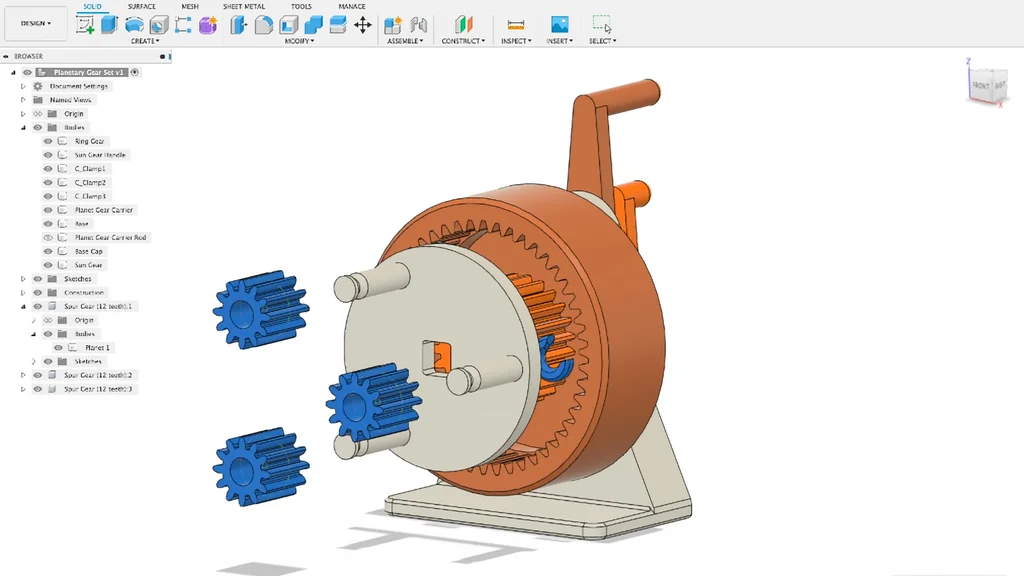1024x576 pixels.
Task: Hide the Planet 1 body
Action: [58, 347]
